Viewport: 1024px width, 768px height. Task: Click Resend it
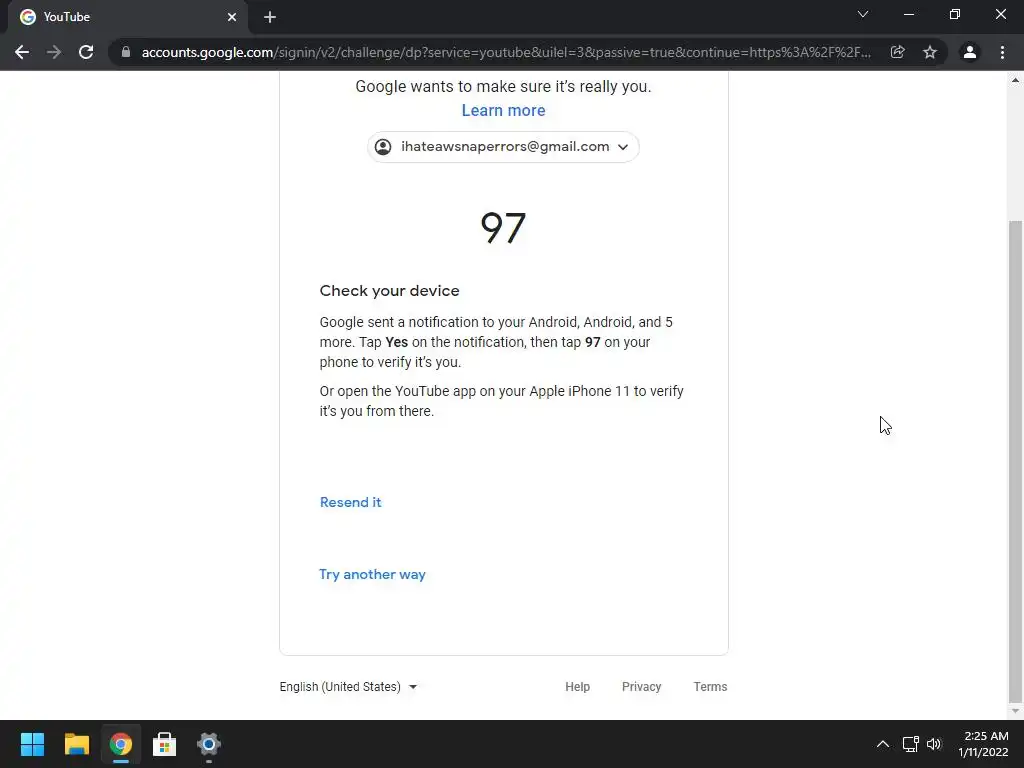351,502
